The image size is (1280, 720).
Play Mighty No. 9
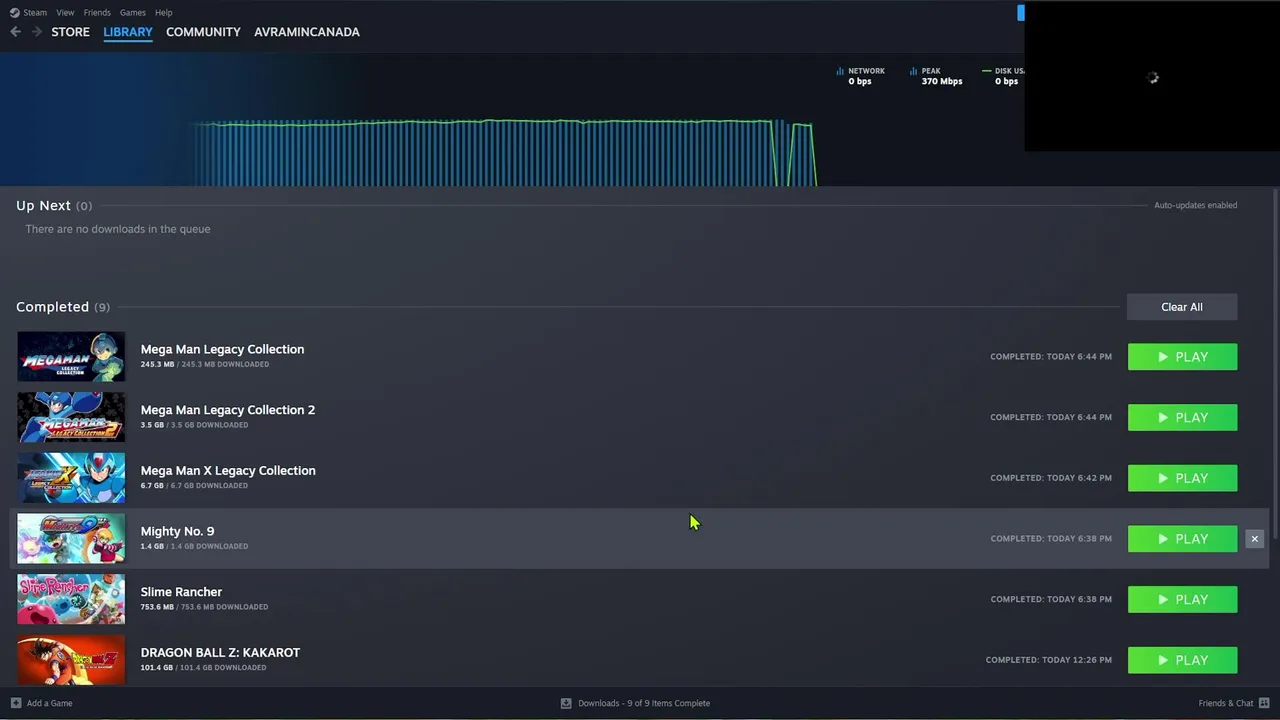coord(1182,539)
